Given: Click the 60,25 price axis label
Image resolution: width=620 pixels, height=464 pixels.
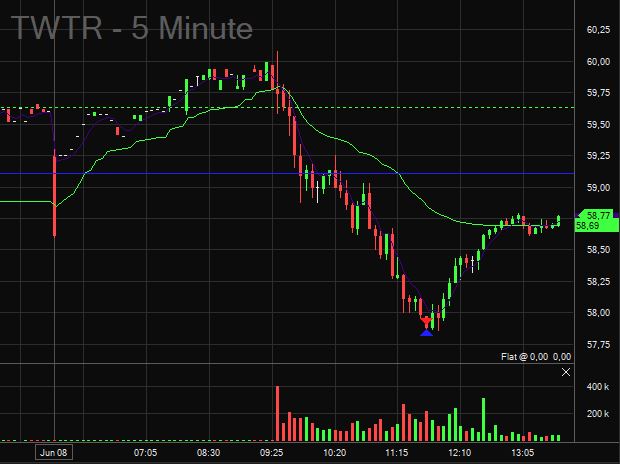Looking at the screenshot, I should 598,30.
